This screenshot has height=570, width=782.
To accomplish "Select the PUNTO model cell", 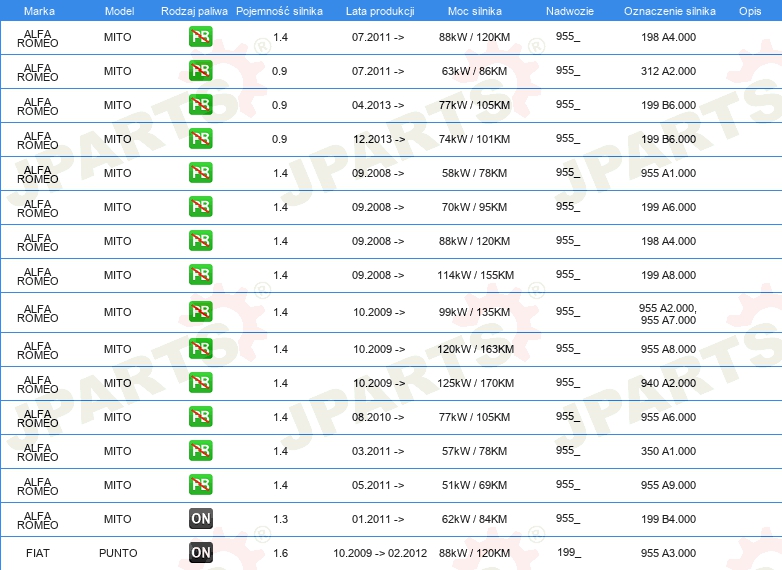I will (x=118, y=553).
